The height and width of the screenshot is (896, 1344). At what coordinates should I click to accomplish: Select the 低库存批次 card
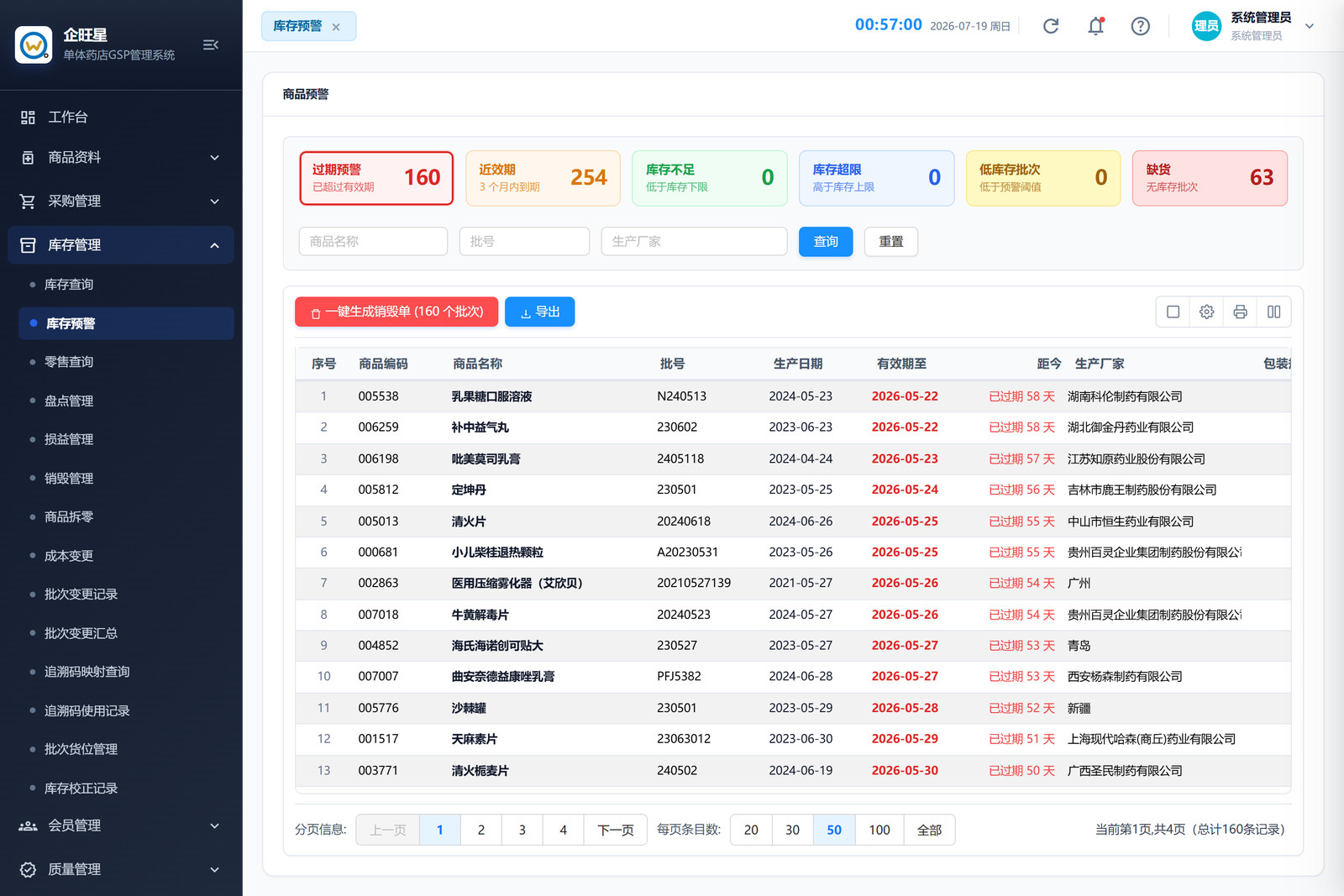coord(1043,178)
